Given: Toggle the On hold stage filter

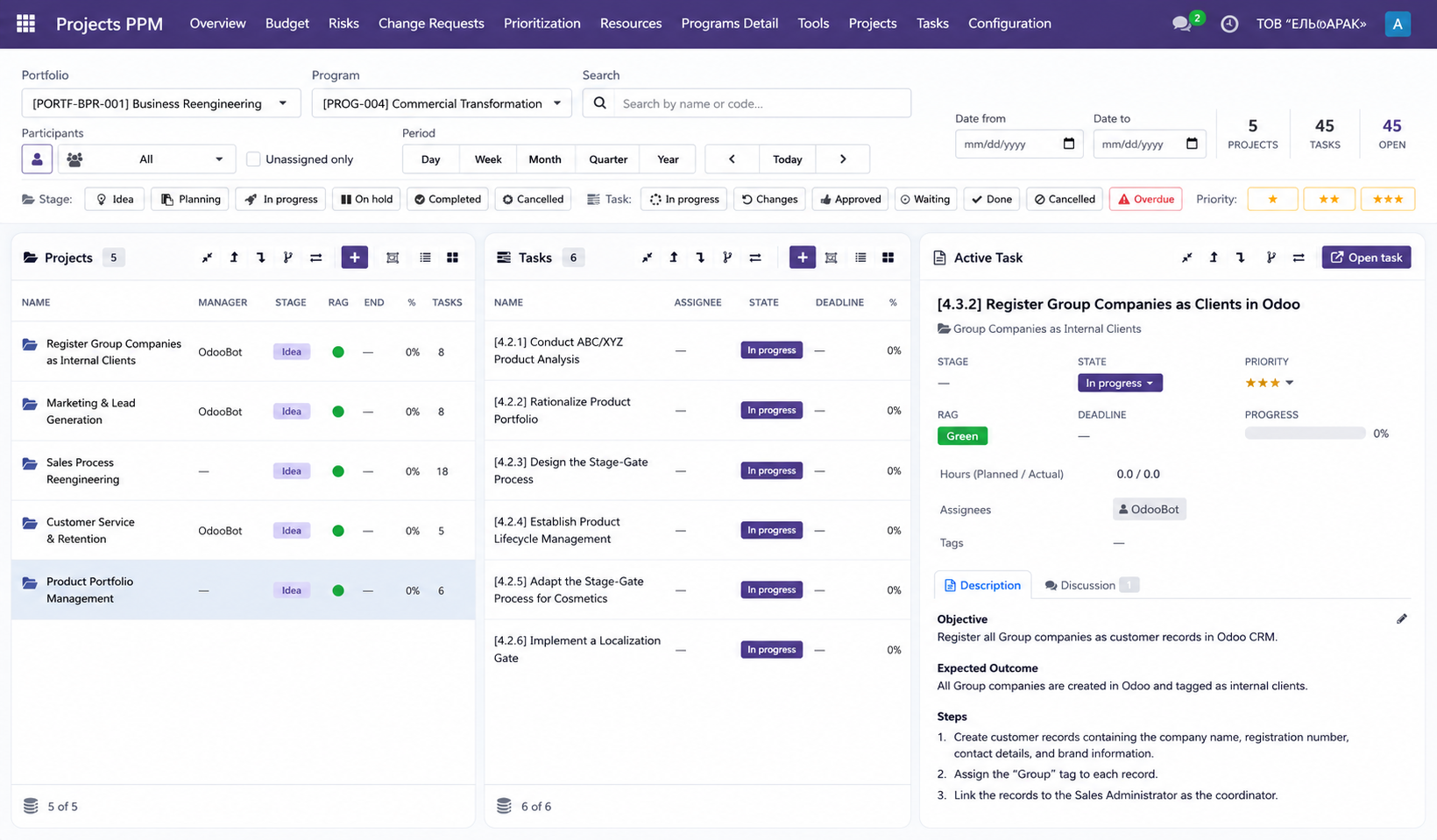Looking at the screenshot, I should 366,200.
